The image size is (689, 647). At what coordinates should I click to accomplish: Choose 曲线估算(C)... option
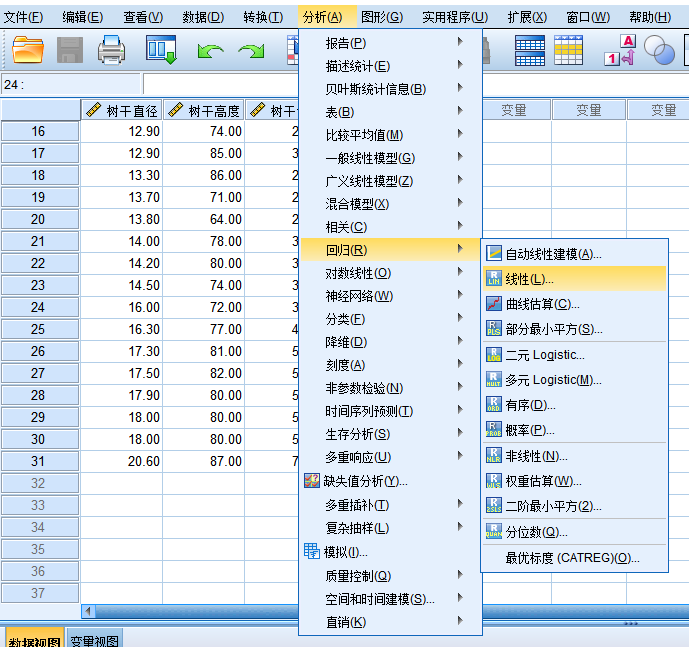click(575, 304)
